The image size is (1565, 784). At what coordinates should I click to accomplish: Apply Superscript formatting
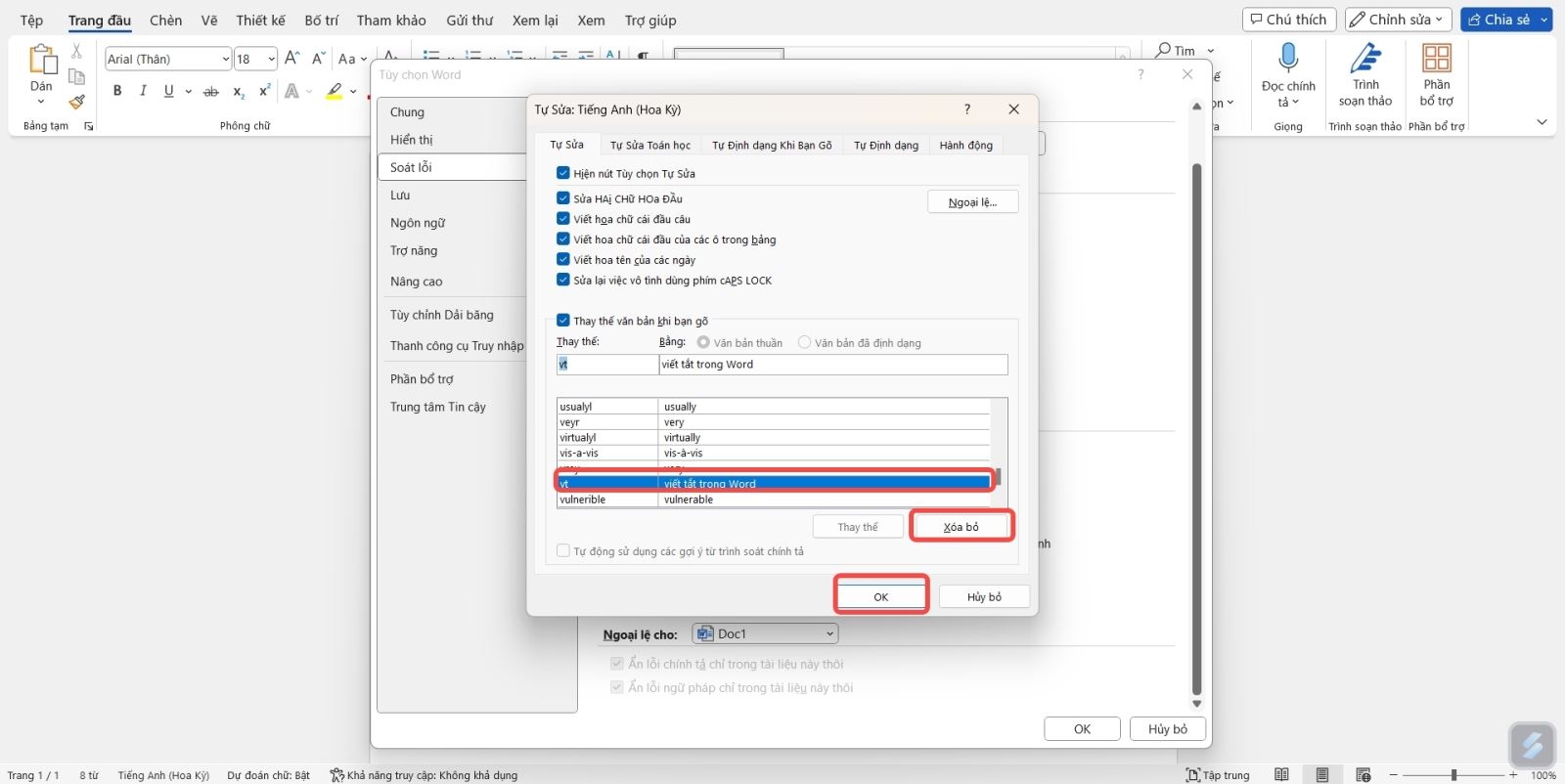tap(264, 91)
